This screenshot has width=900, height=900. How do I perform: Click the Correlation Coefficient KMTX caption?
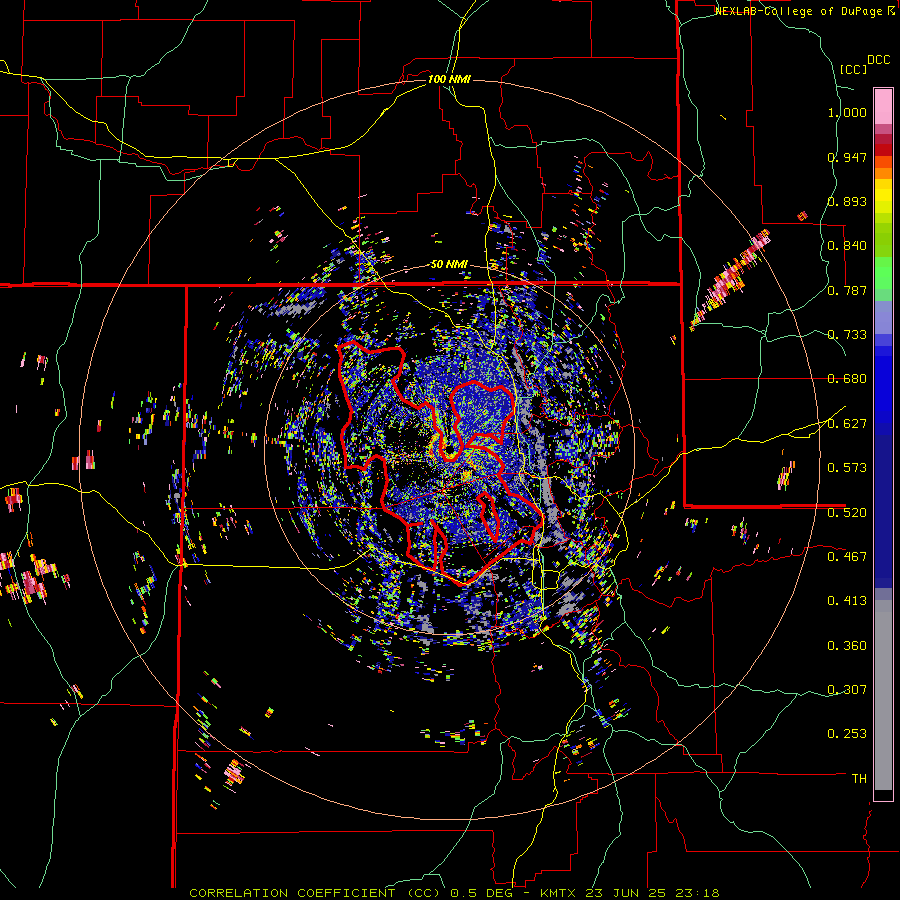[x=454, y=893]
